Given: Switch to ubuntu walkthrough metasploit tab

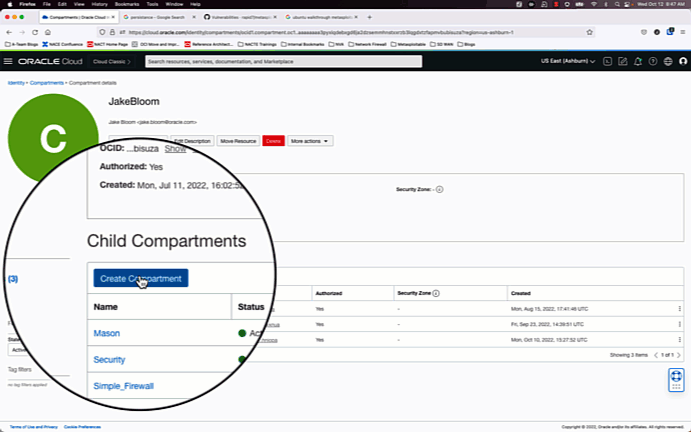Looking at the screenshot, I should click(321, 17).
